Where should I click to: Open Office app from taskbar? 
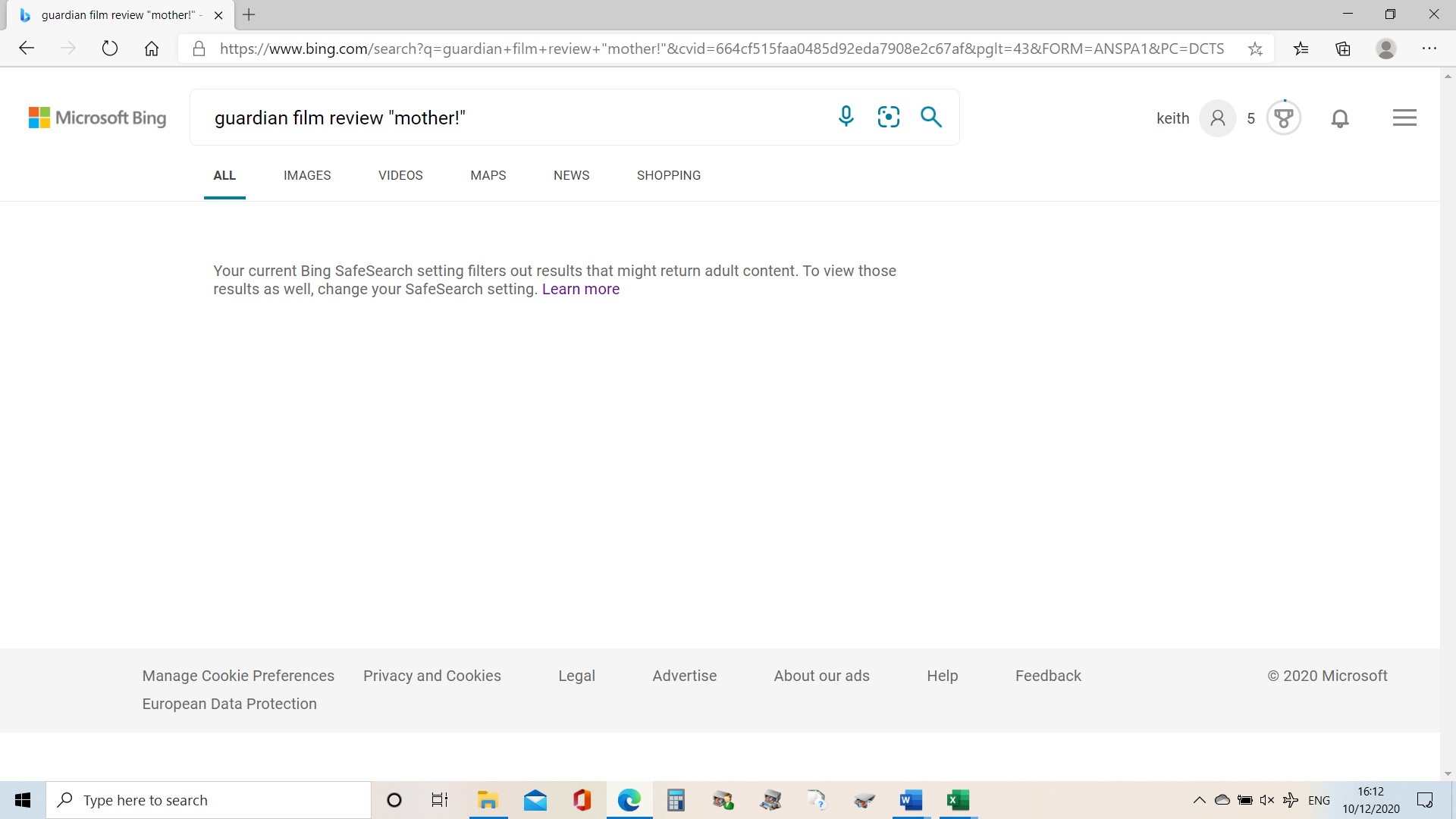click(582, 800)
